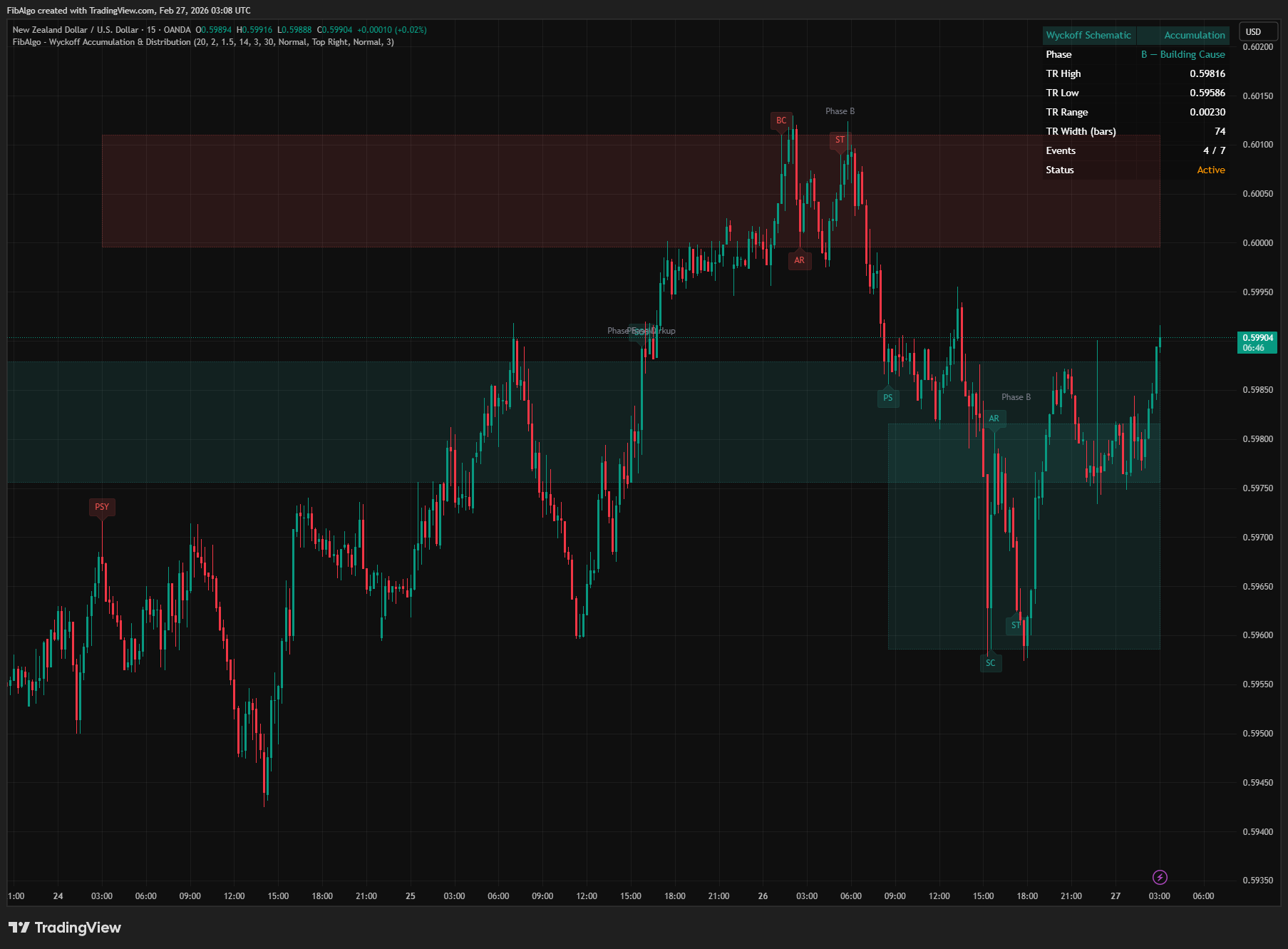Click the red AR Automatic Rally label
This screenshot has width=1288, height=949.
[799, 261]
